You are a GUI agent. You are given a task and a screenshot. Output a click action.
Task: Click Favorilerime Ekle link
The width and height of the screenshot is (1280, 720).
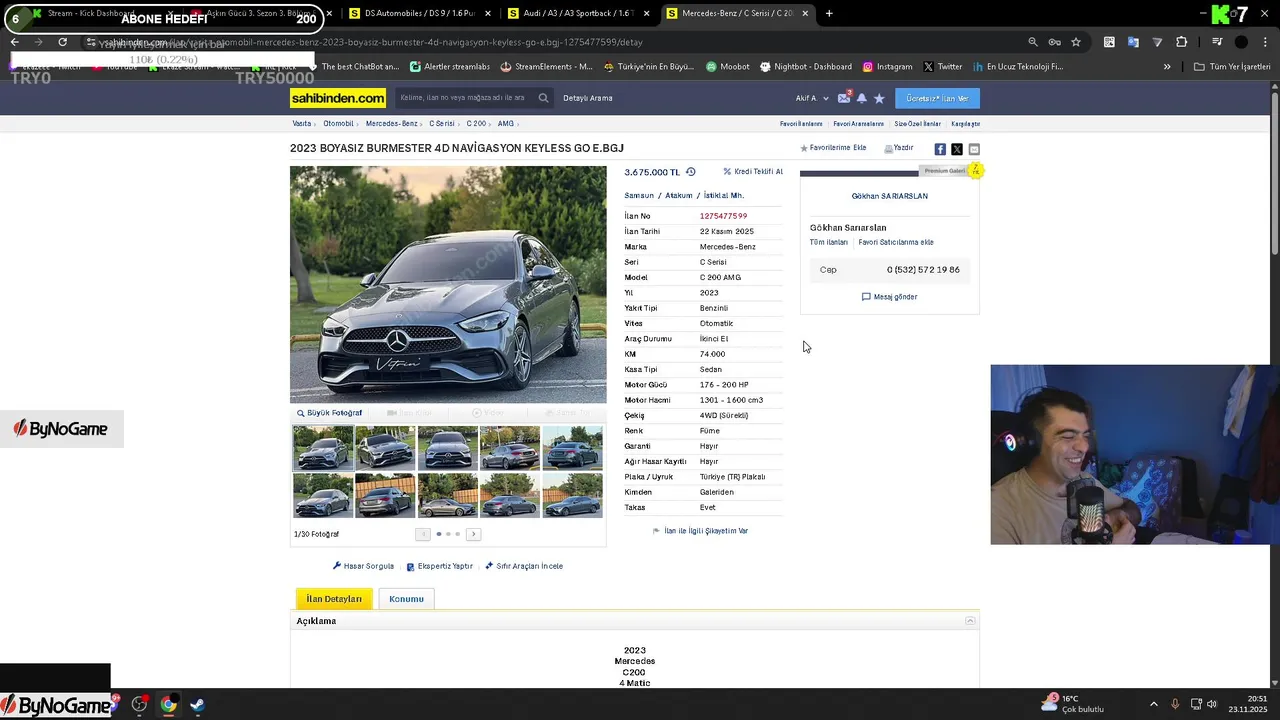[833, 148]
